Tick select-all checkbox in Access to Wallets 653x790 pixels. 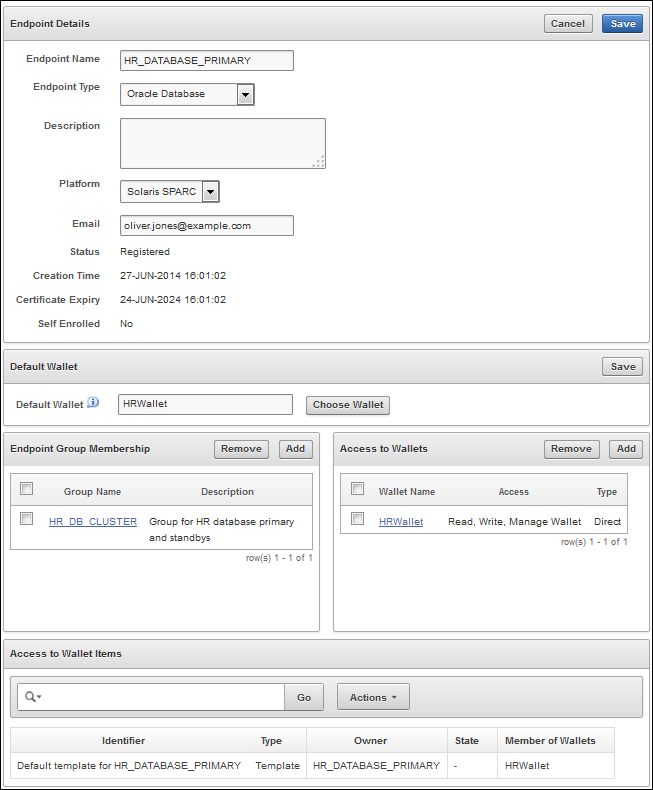pos(357,488)
